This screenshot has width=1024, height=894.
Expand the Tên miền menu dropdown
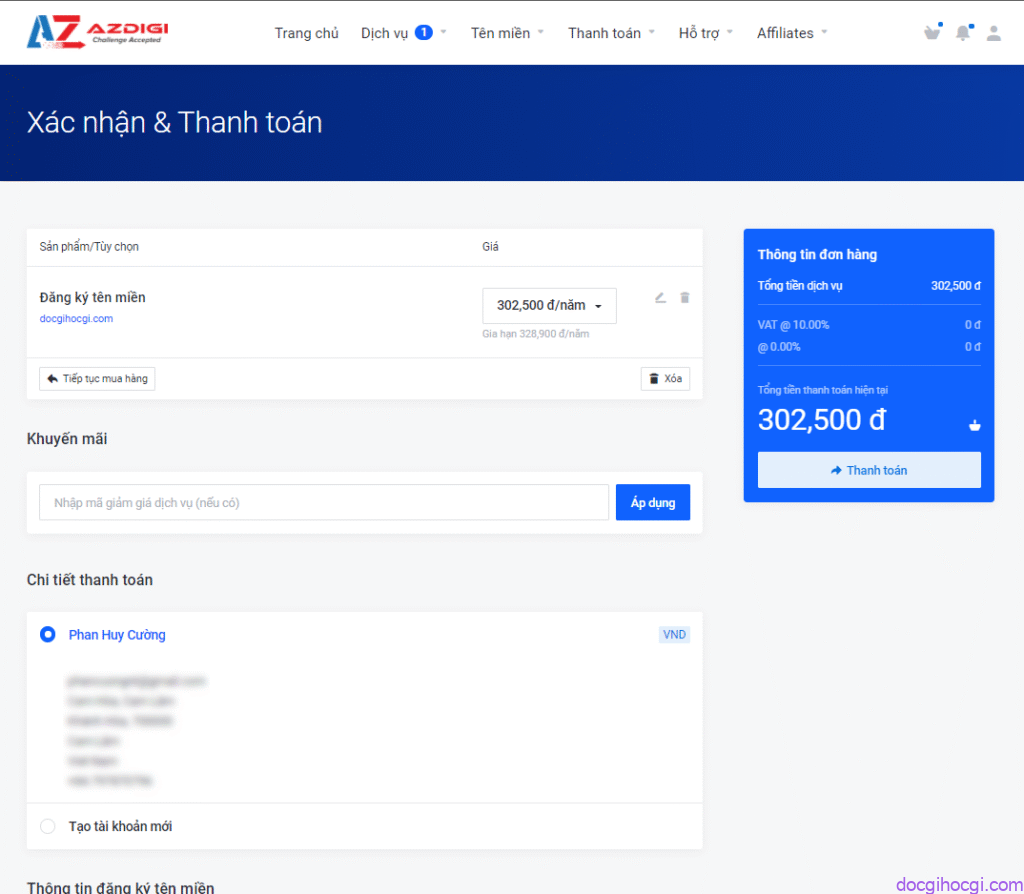(x=507, y=33)
